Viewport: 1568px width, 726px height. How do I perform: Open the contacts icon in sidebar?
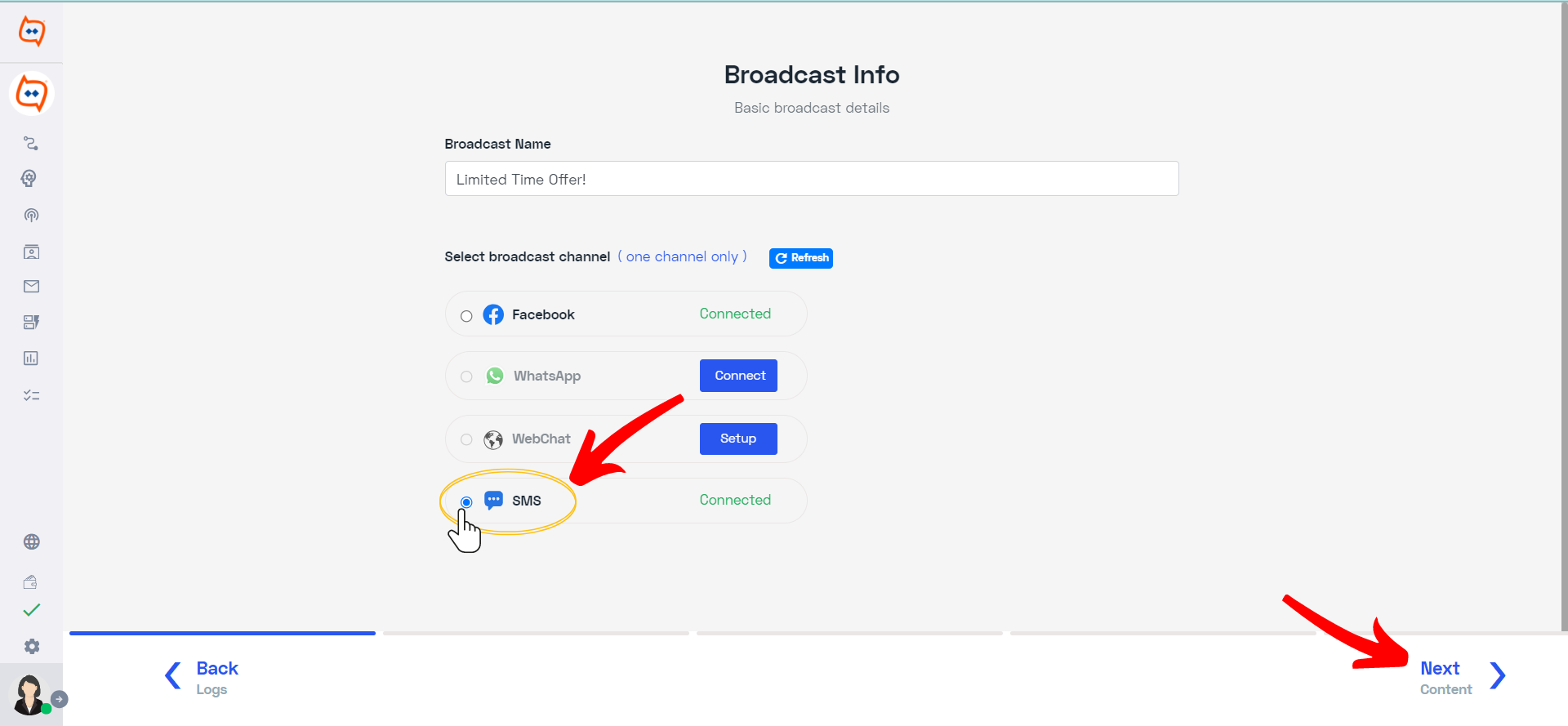click(x=31, y=252)
